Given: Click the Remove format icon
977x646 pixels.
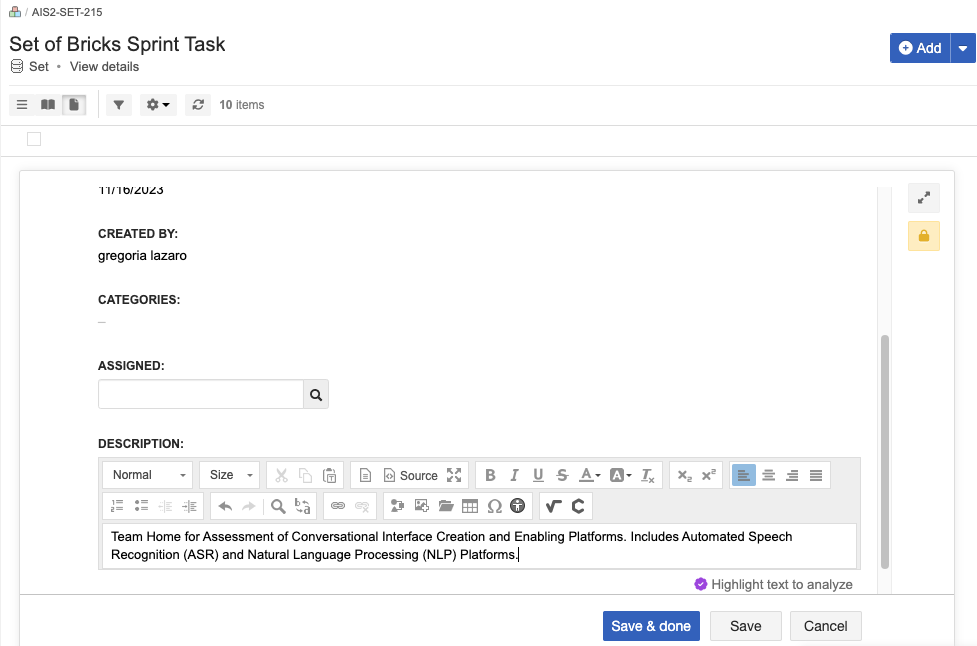Looking at the screenshot, I should [648, 475].
